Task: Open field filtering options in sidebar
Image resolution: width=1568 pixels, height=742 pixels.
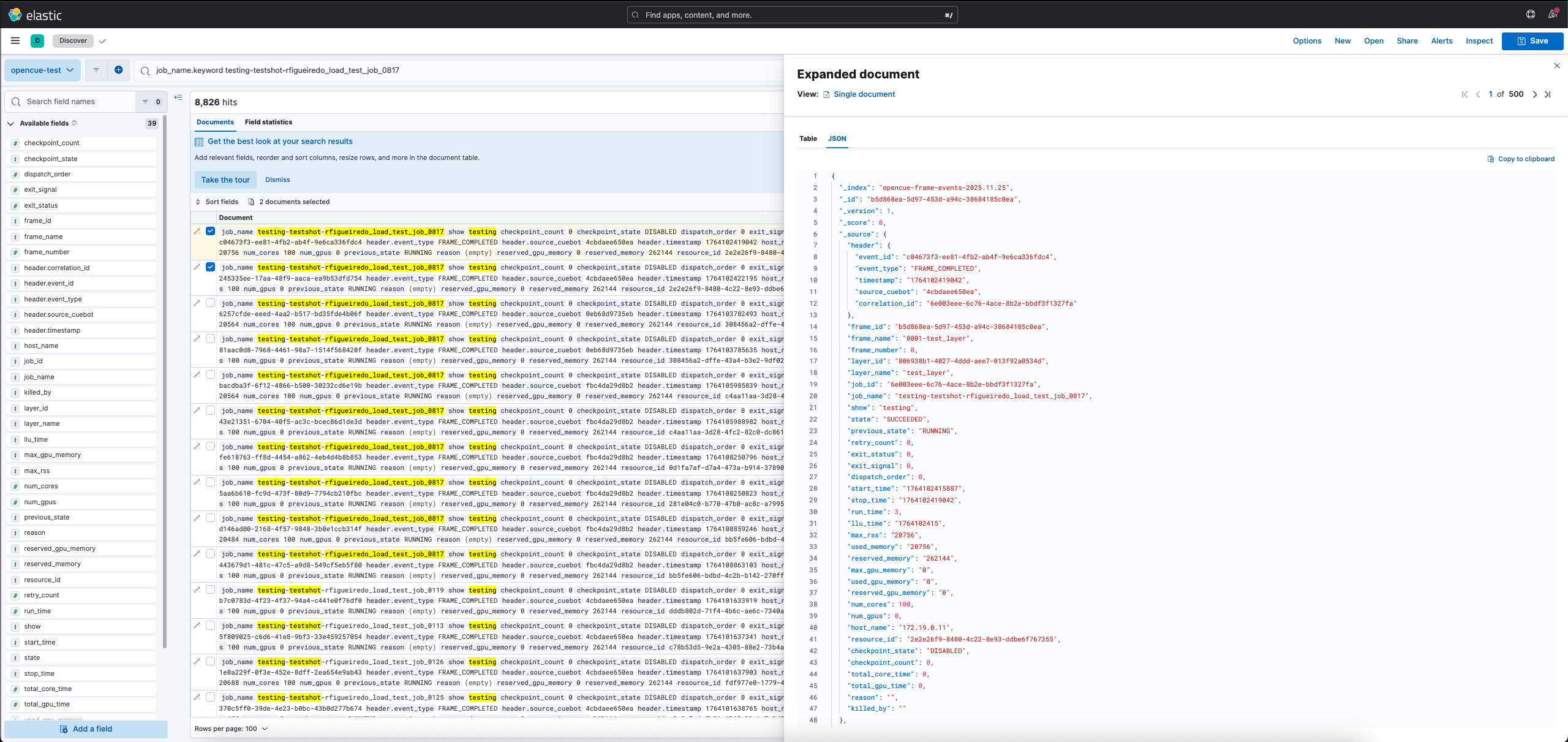Action: click(145, 101)
